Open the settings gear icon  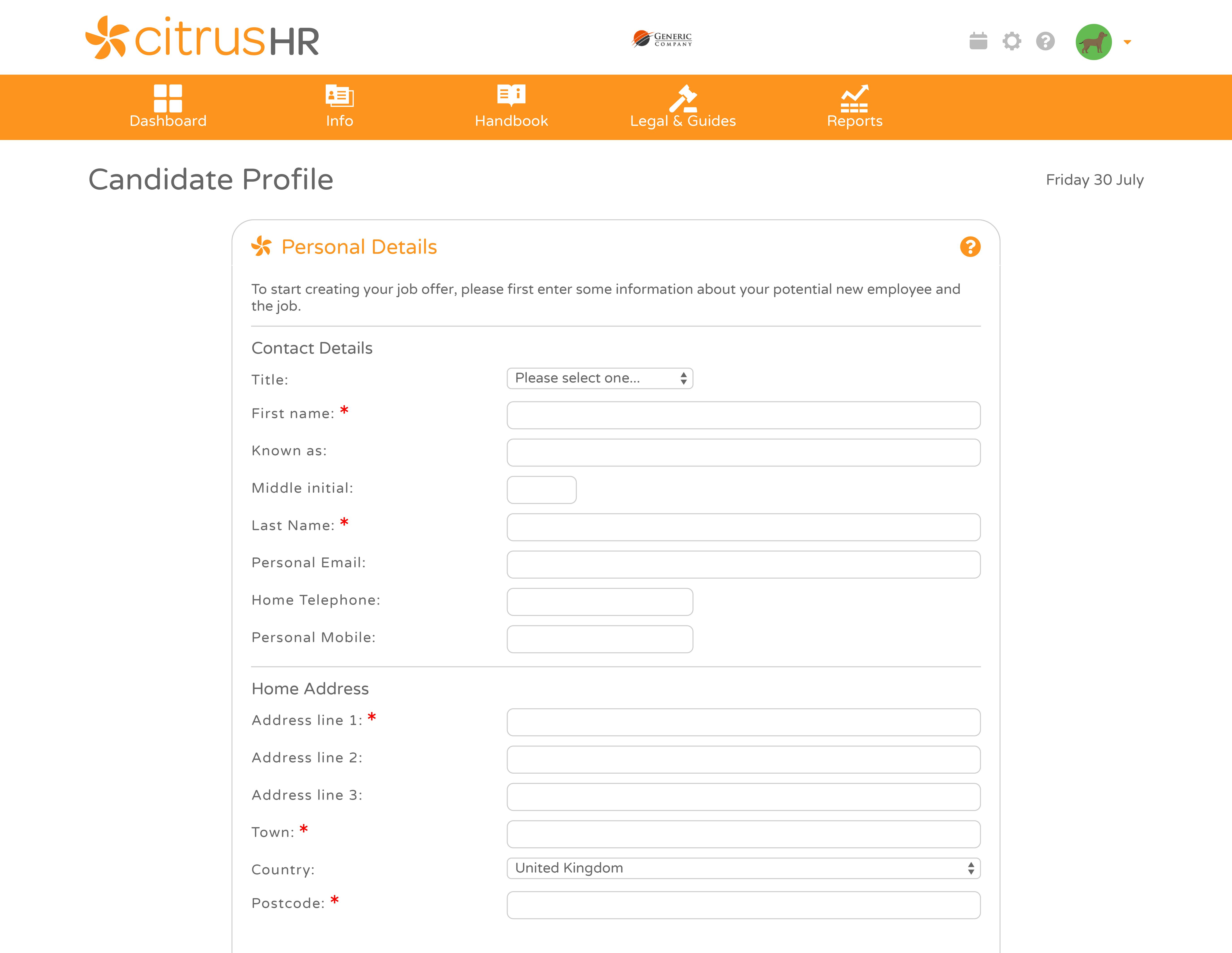pyautogui.click(x=1012, y=41)
